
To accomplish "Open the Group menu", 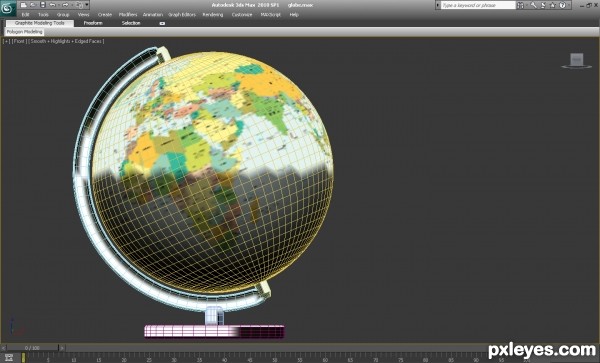I will tap(63, 15).
